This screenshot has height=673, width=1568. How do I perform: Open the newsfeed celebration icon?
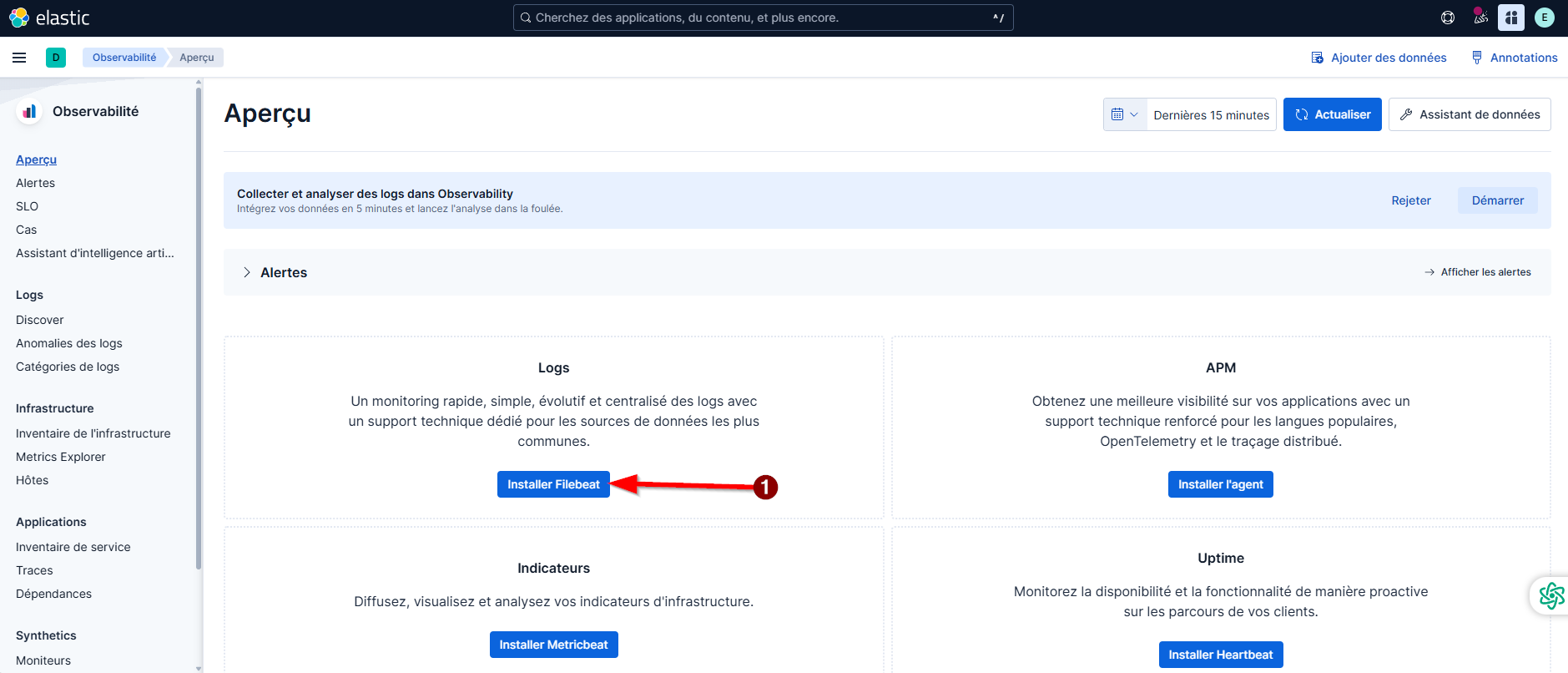pos(1480,18)
